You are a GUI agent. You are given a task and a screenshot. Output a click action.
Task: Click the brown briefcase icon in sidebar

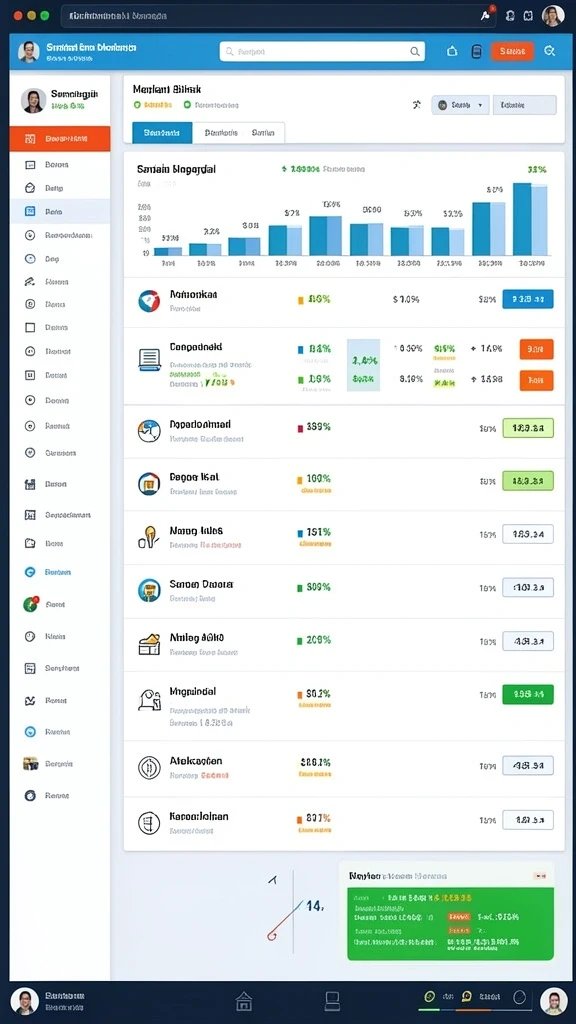tap(30, 763)
